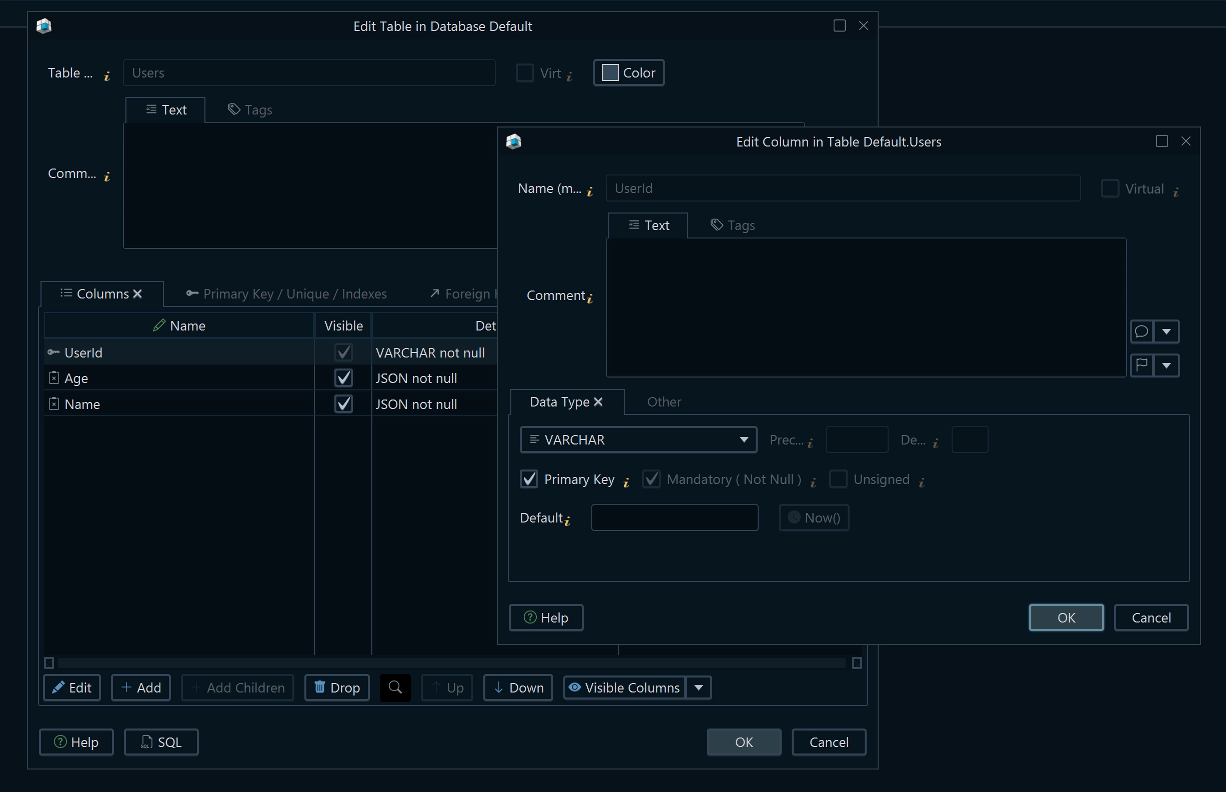Enable Primary Key for the column

[529, 479]
